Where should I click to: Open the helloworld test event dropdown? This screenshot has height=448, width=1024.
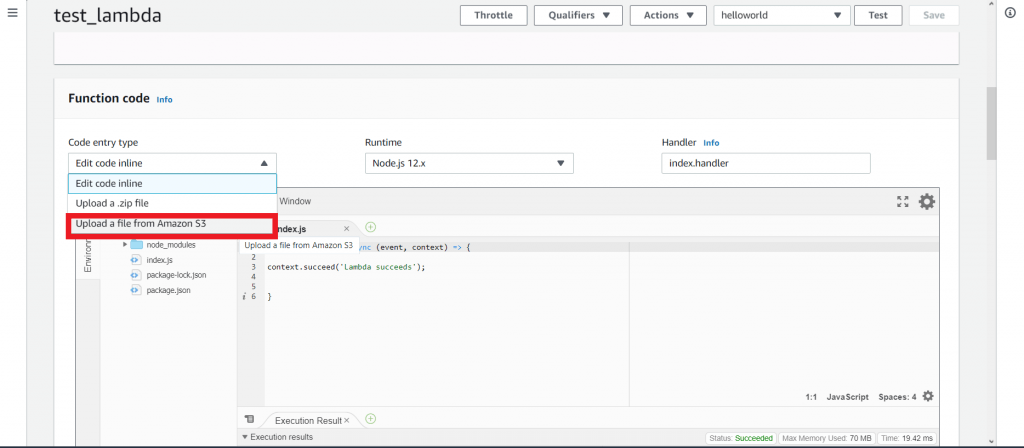coord(780,15)
